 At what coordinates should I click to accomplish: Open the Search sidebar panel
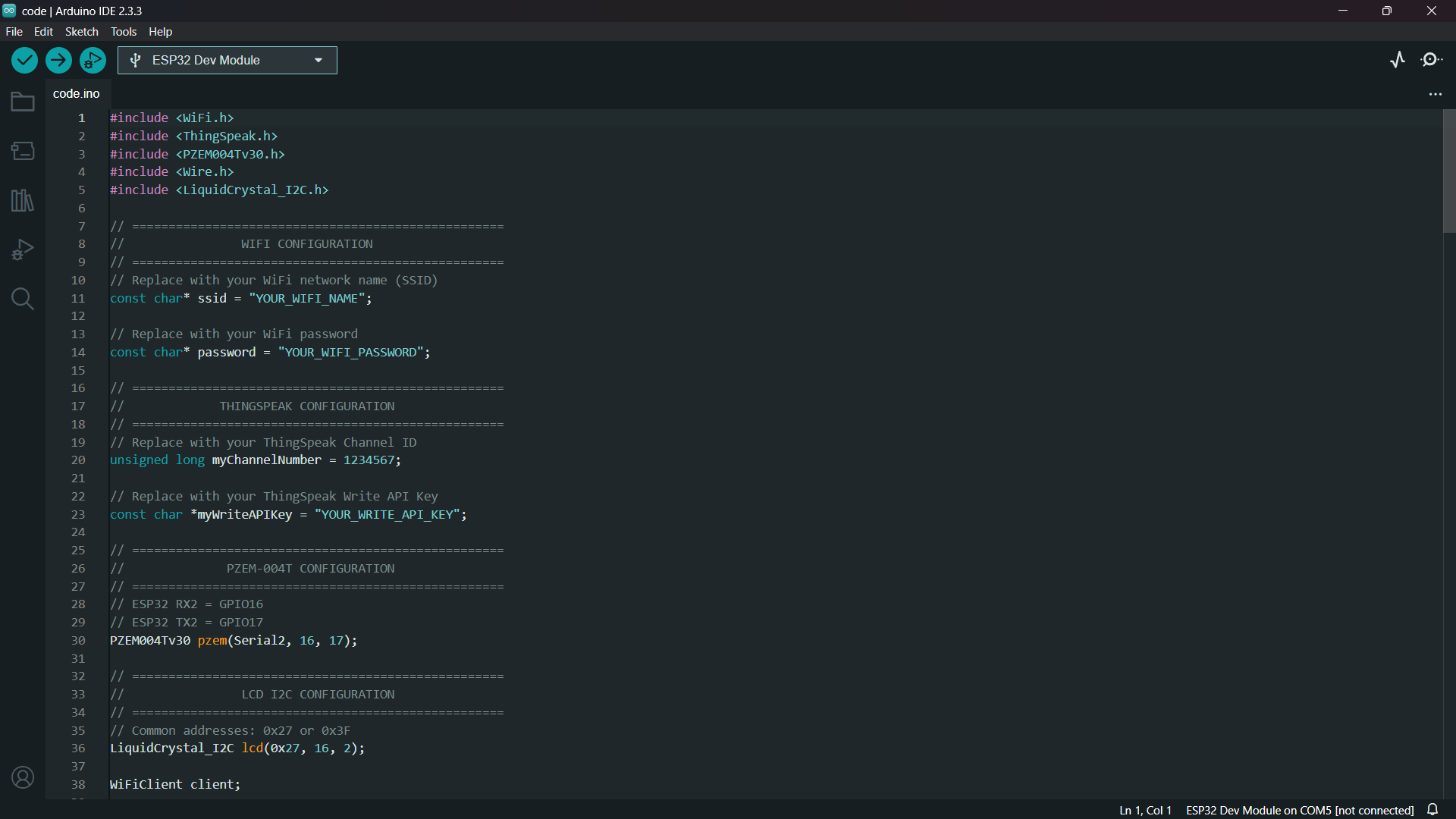23,299
